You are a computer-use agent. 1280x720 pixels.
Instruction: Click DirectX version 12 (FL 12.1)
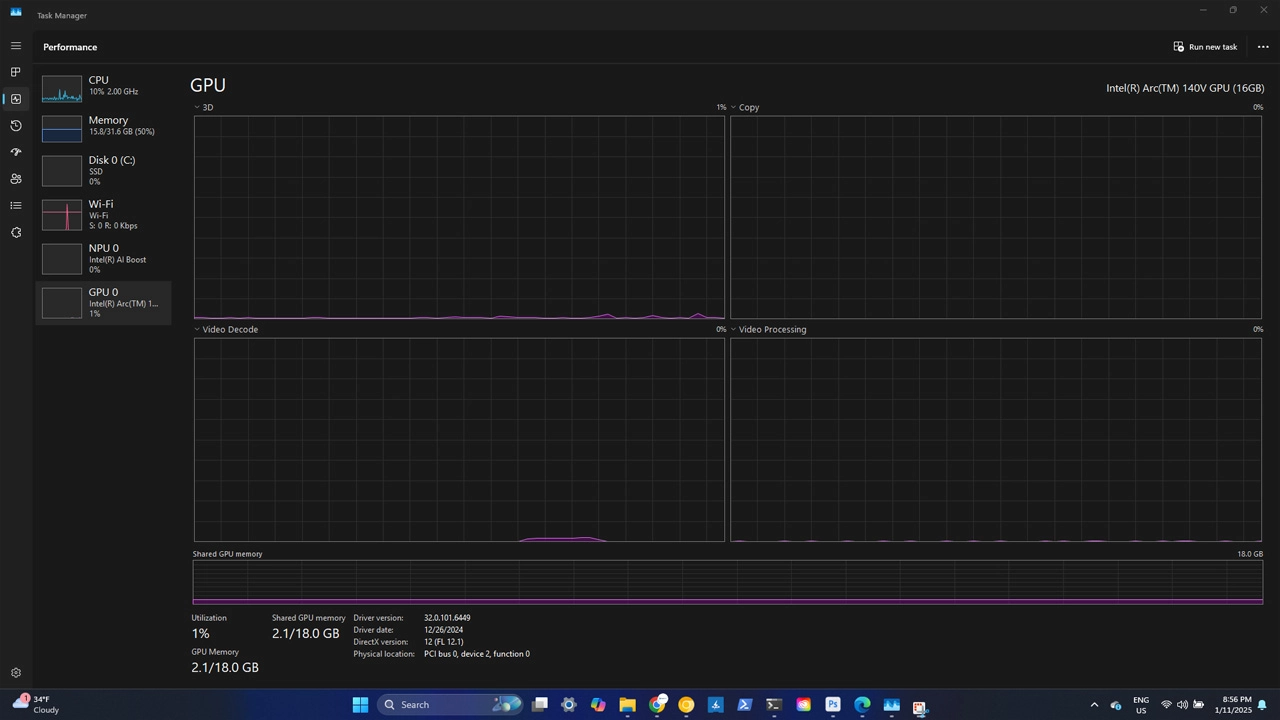pyautogui.click(x=444, y=642)
